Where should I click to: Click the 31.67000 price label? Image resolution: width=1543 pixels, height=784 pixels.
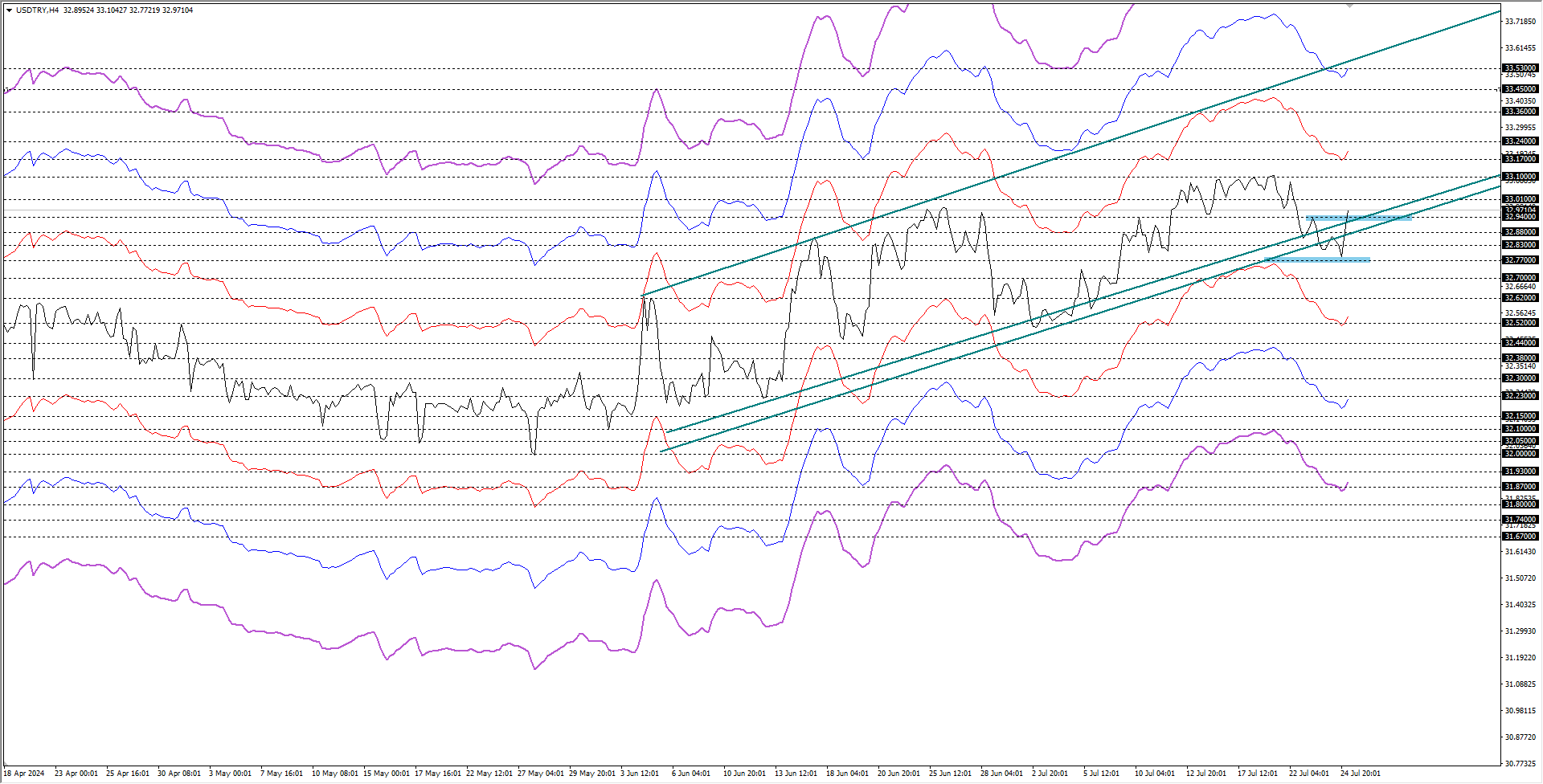coord(1520,537)
